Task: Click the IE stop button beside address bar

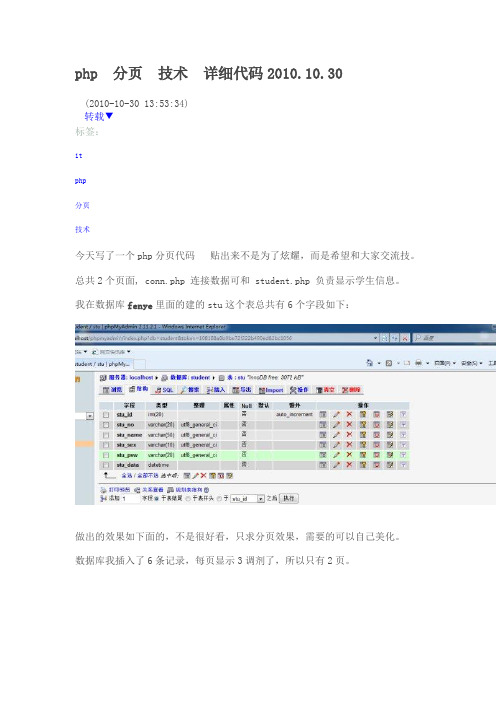Action: click(x=405, y=338)
